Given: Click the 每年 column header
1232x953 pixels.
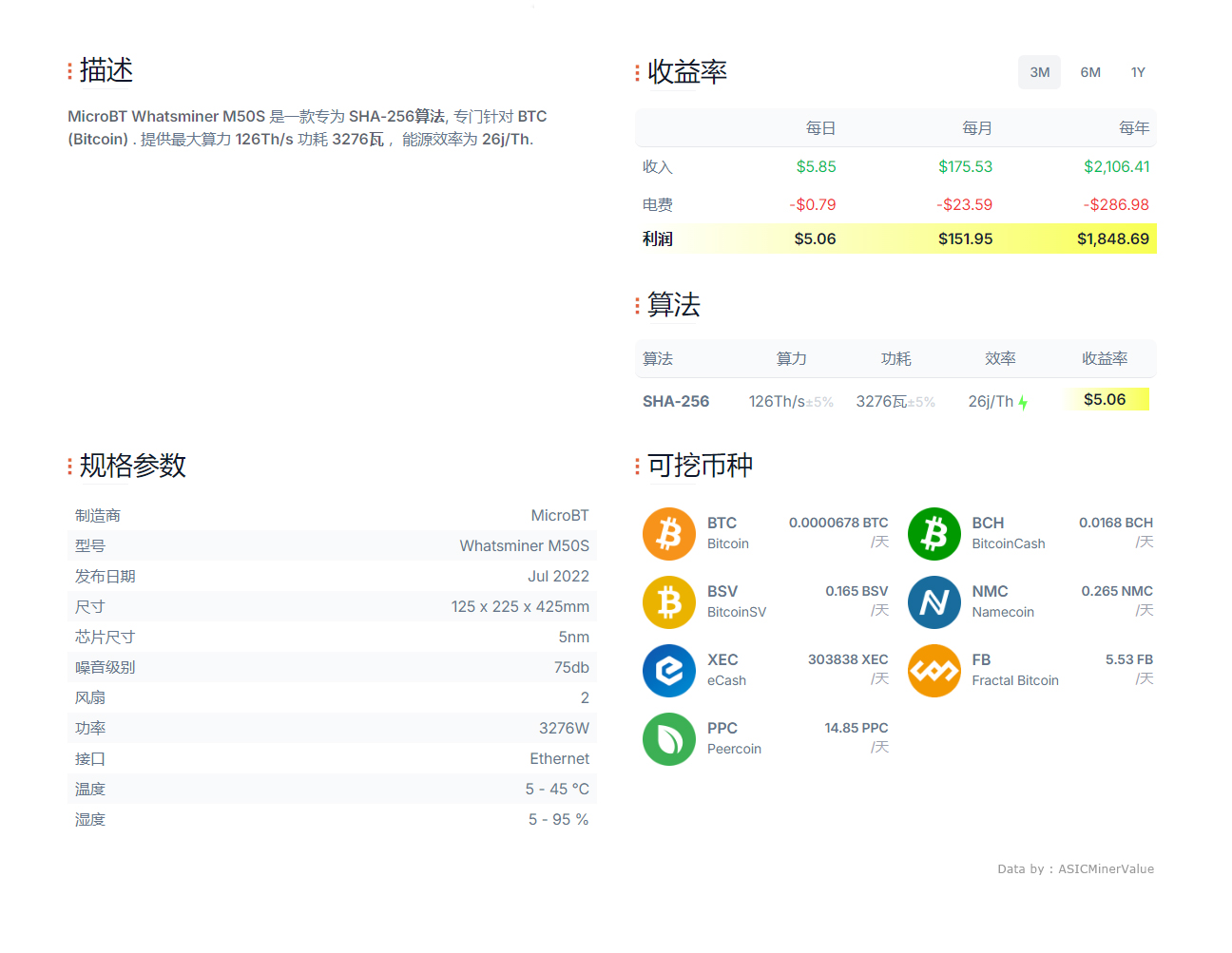Looking at the screenshot, I should tap(1134, 127).
